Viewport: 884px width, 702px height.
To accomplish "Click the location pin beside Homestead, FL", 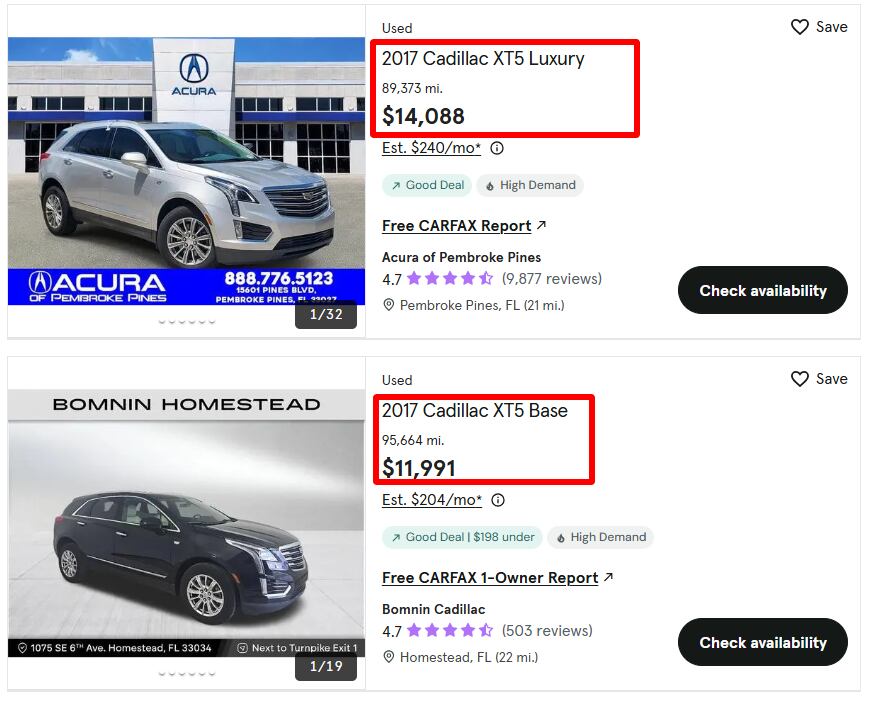I will click(388, 657).
